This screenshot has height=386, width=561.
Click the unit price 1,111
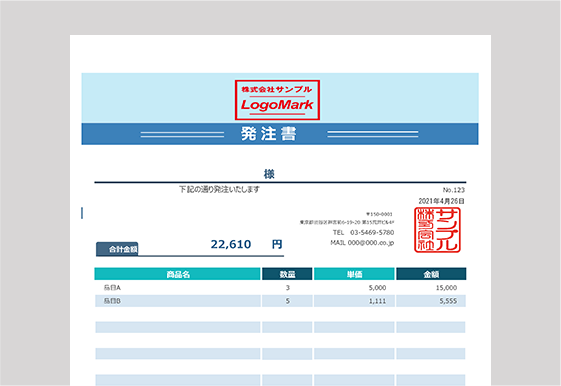(377, 301)
